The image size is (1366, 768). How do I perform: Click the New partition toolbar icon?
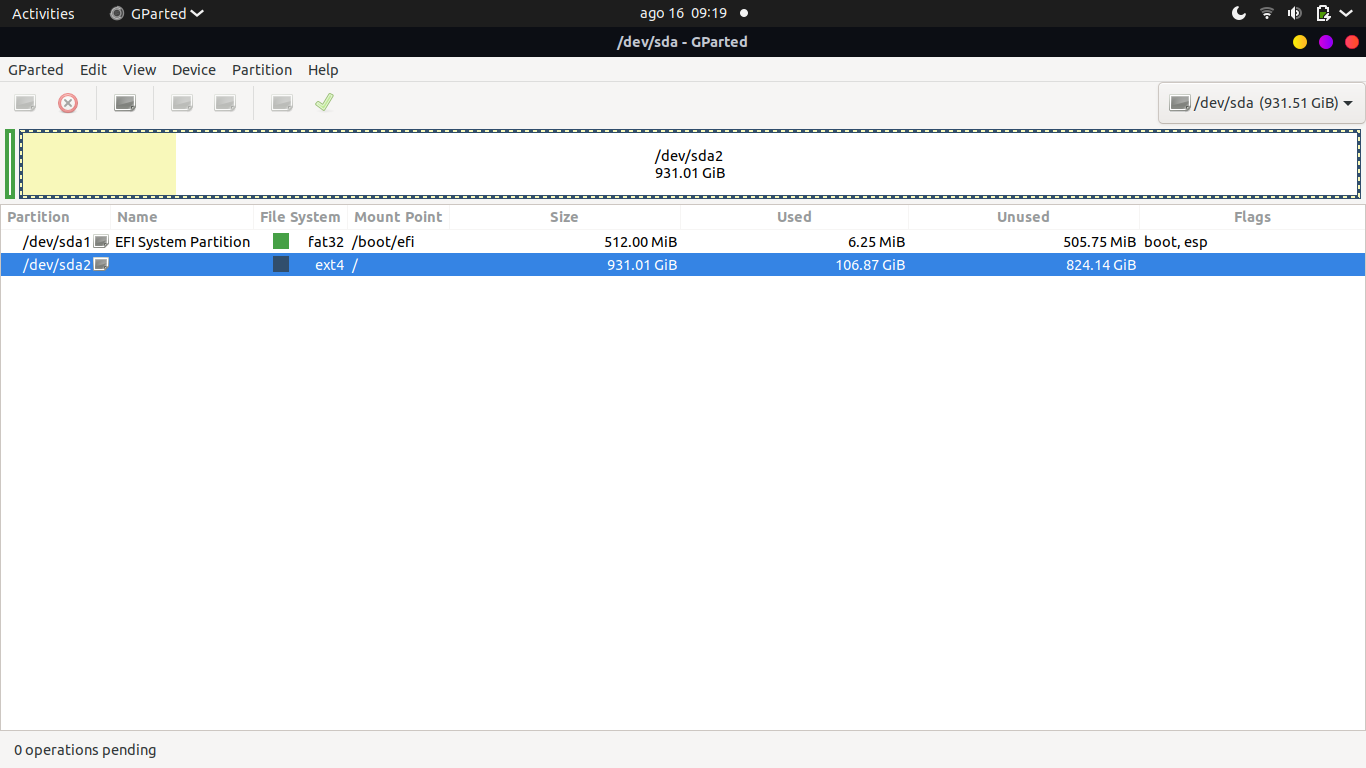coord(25,103)
